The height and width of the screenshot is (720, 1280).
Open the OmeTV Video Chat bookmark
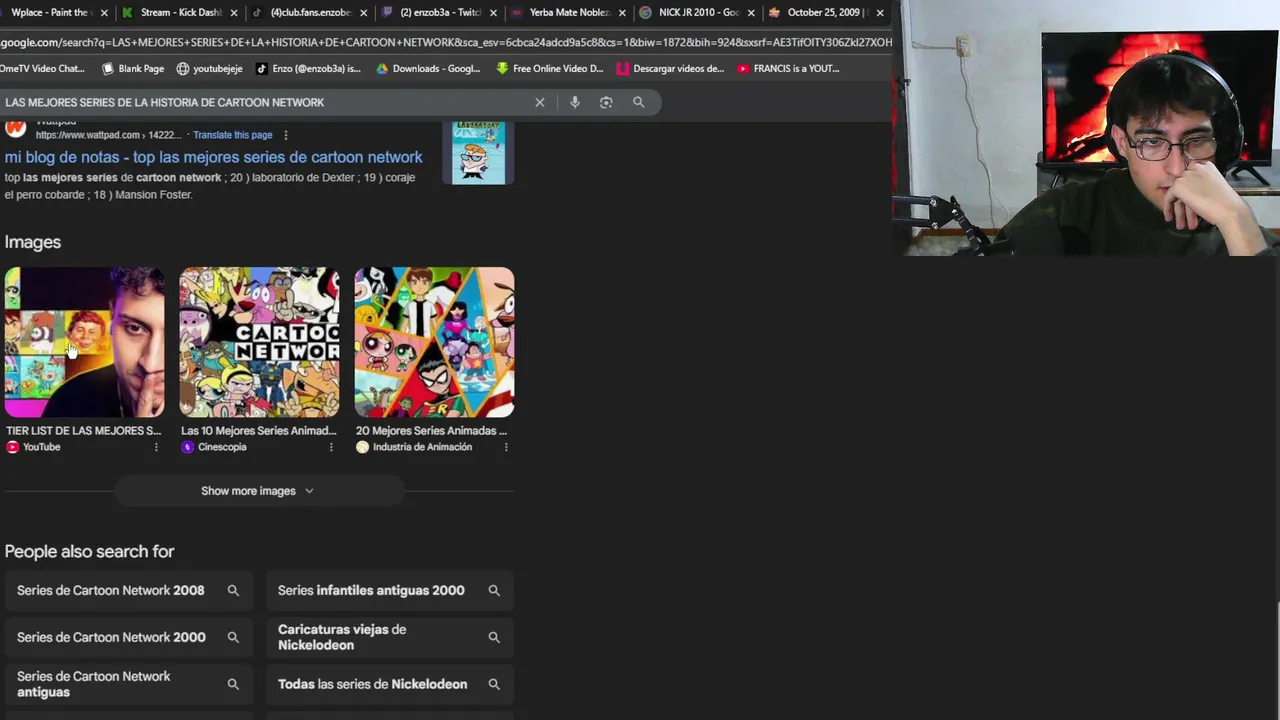point(42,69)
